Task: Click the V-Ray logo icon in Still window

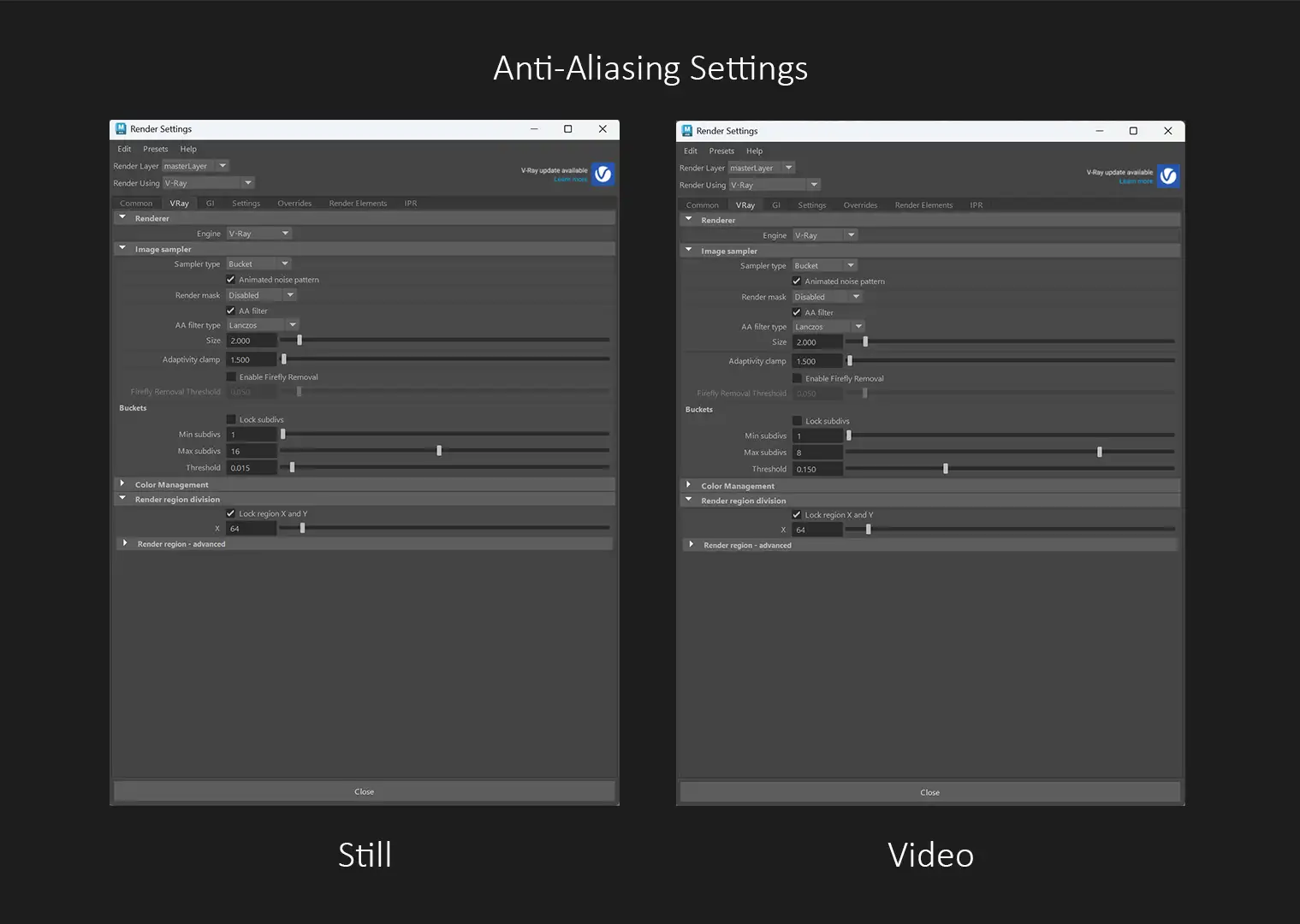Action: (603, 175)
